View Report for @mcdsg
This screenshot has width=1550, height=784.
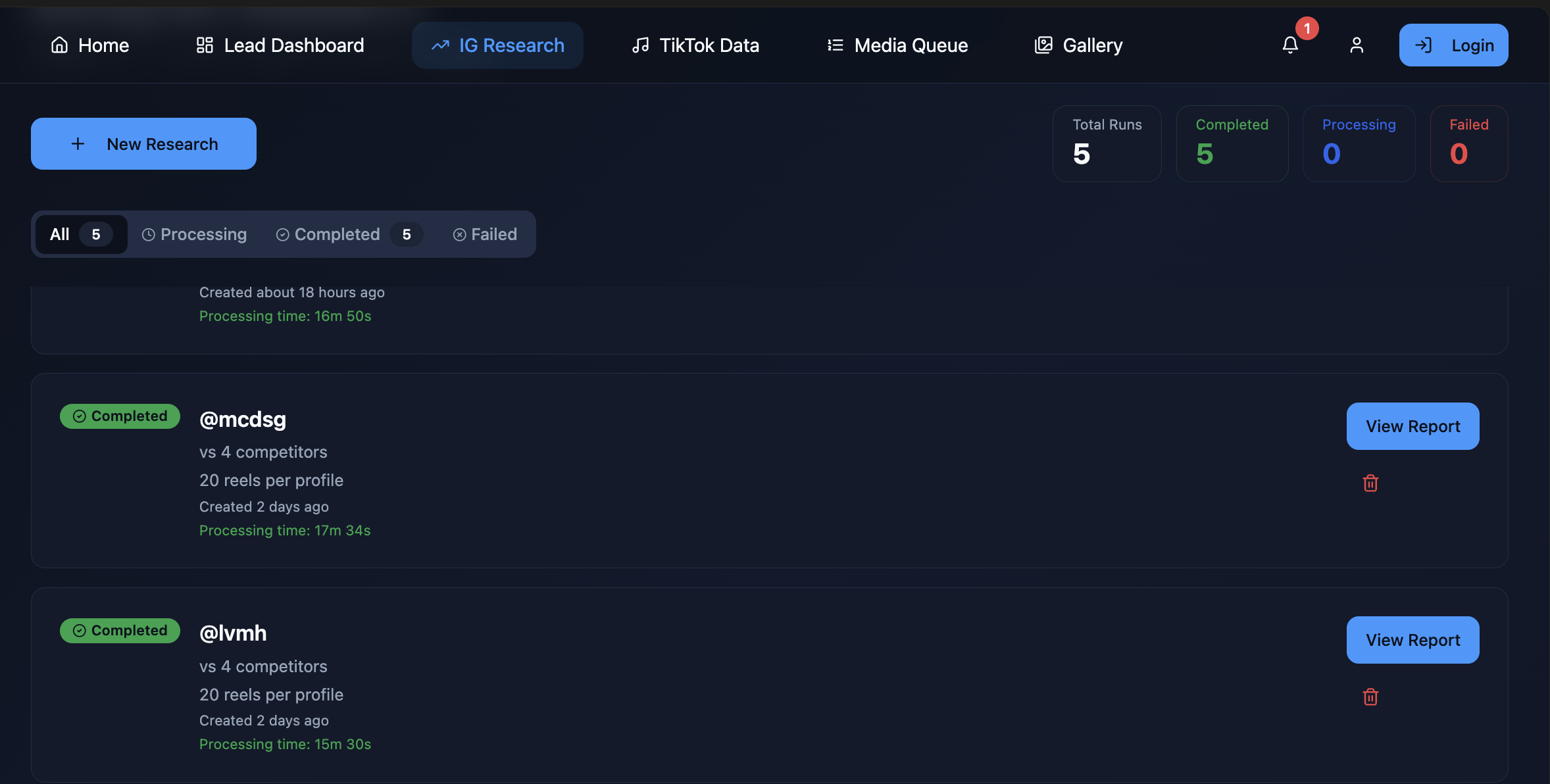coord(1412,426)
